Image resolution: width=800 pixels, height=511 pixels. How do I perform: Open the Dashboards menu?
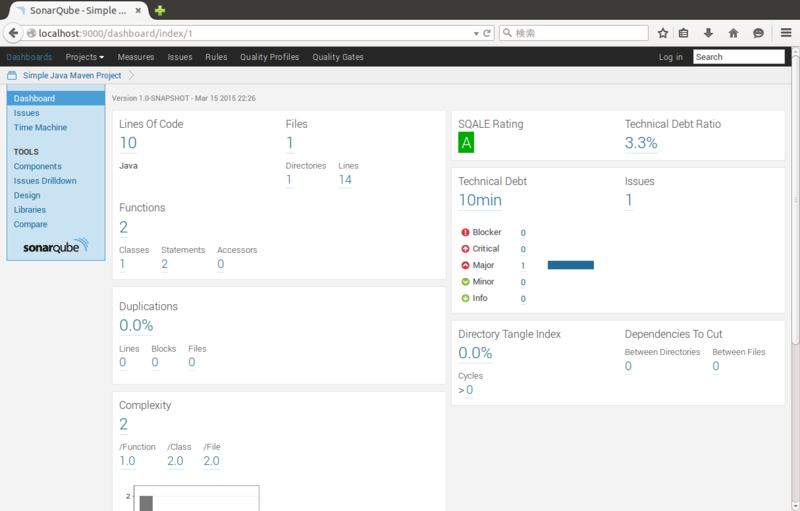click(29, 57)
